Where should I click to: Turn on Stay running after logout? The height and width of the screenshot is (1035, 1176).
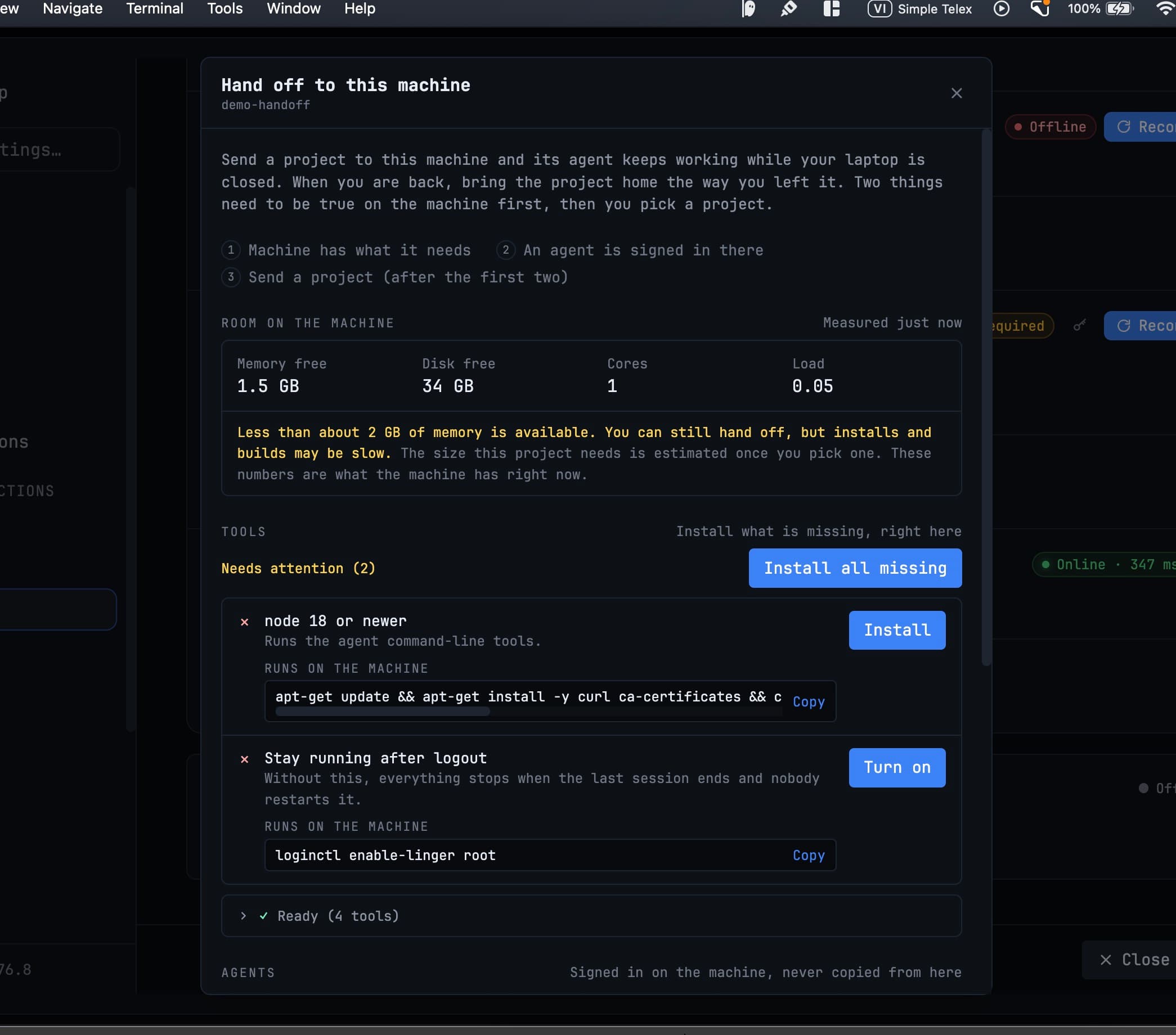pyautogui.click(x=897, y=768)
